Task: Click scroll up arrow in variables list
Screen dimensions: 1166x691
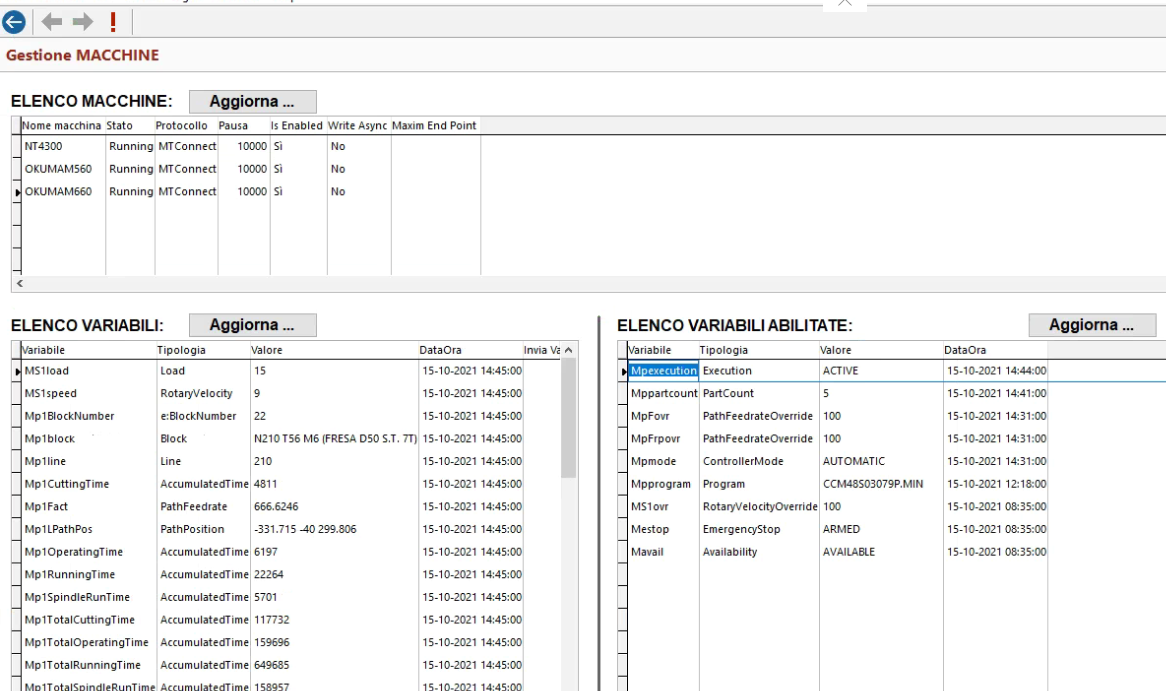Action: click(569, 350)
